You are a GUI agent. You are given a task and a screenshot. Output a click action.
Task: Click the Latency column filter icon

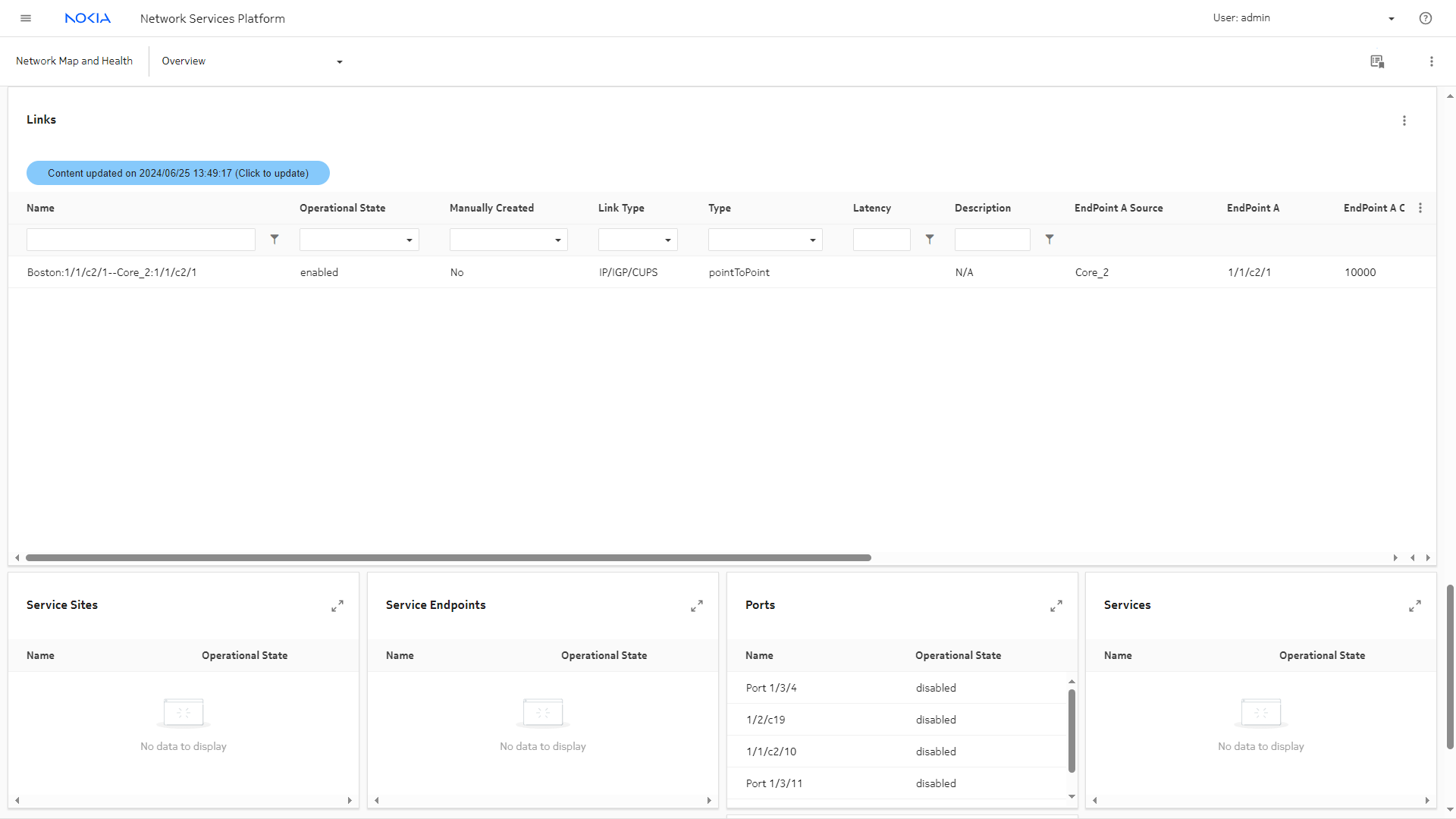[x=930, y=240]
